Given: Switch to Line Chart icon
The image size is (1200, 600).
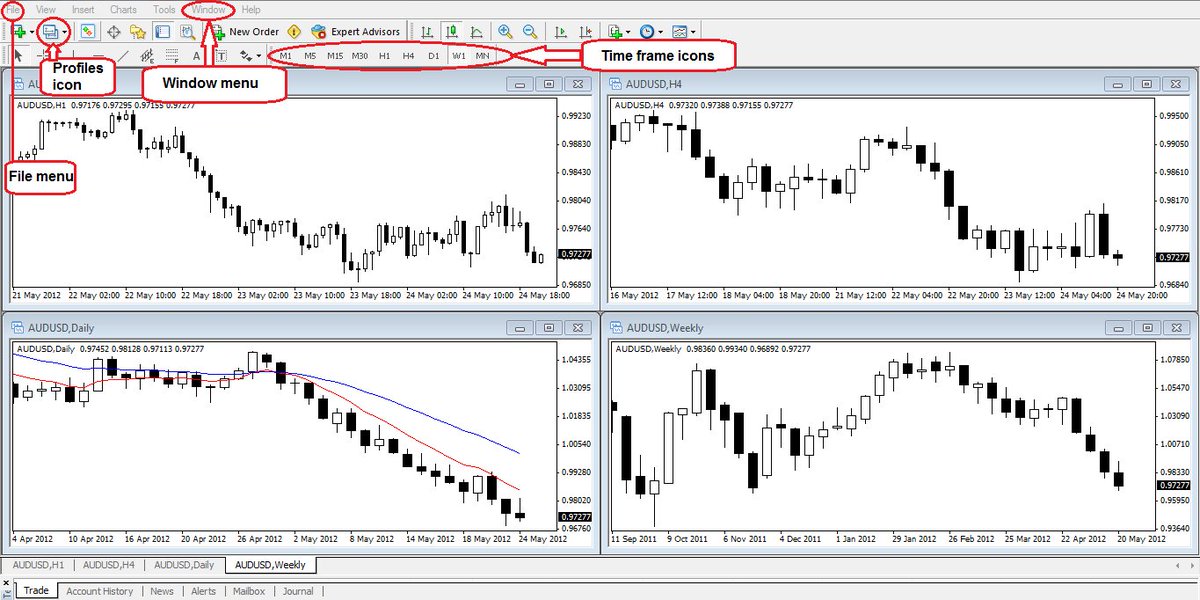Looking at the screenshot, I should 477,32.
